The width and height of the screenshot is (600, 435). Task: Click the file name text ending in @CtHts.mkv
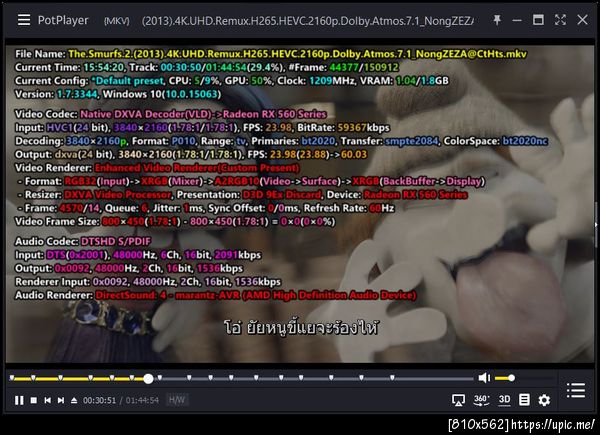(297, 54)
